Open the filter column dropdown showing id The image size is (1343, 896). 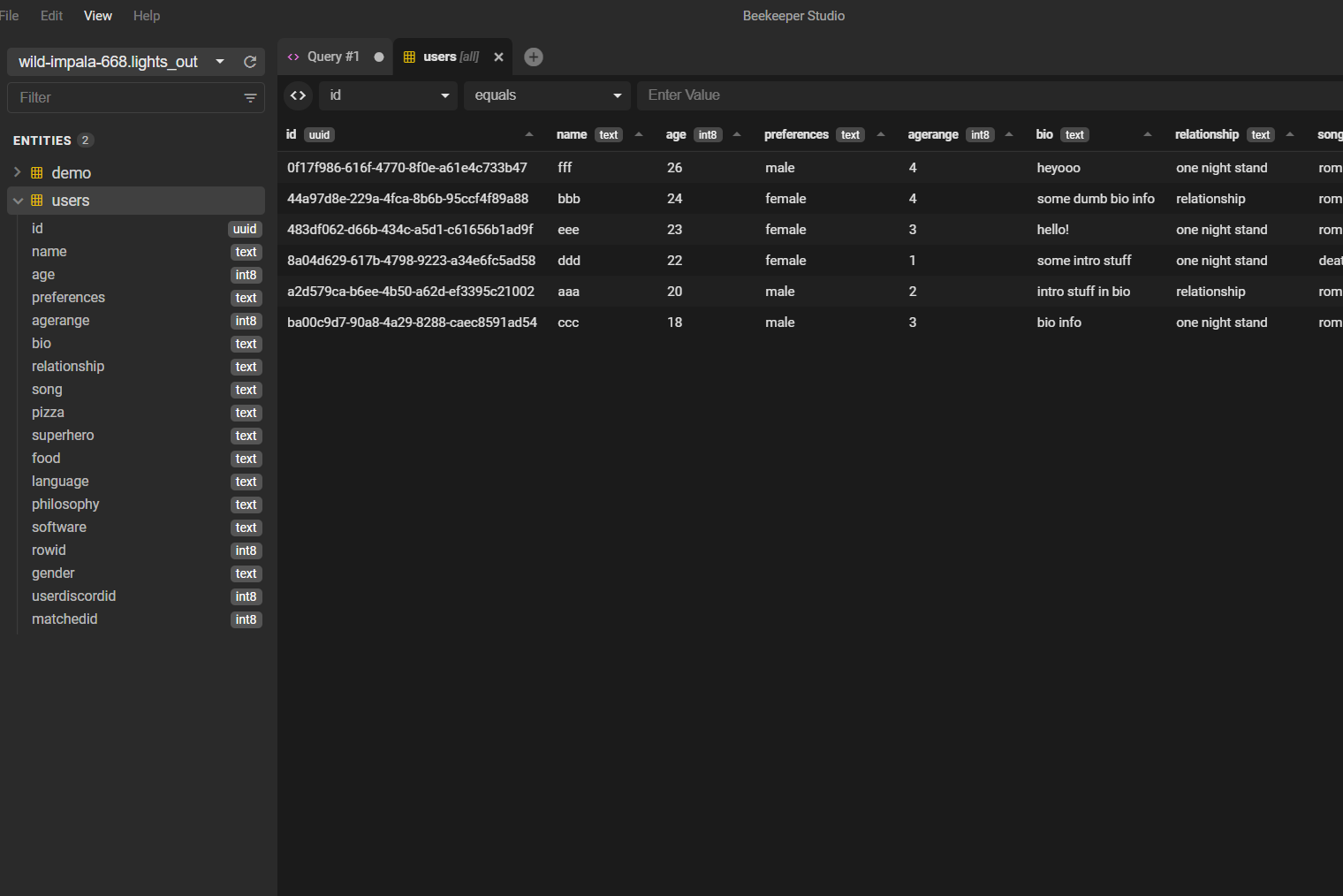(389, 95)
